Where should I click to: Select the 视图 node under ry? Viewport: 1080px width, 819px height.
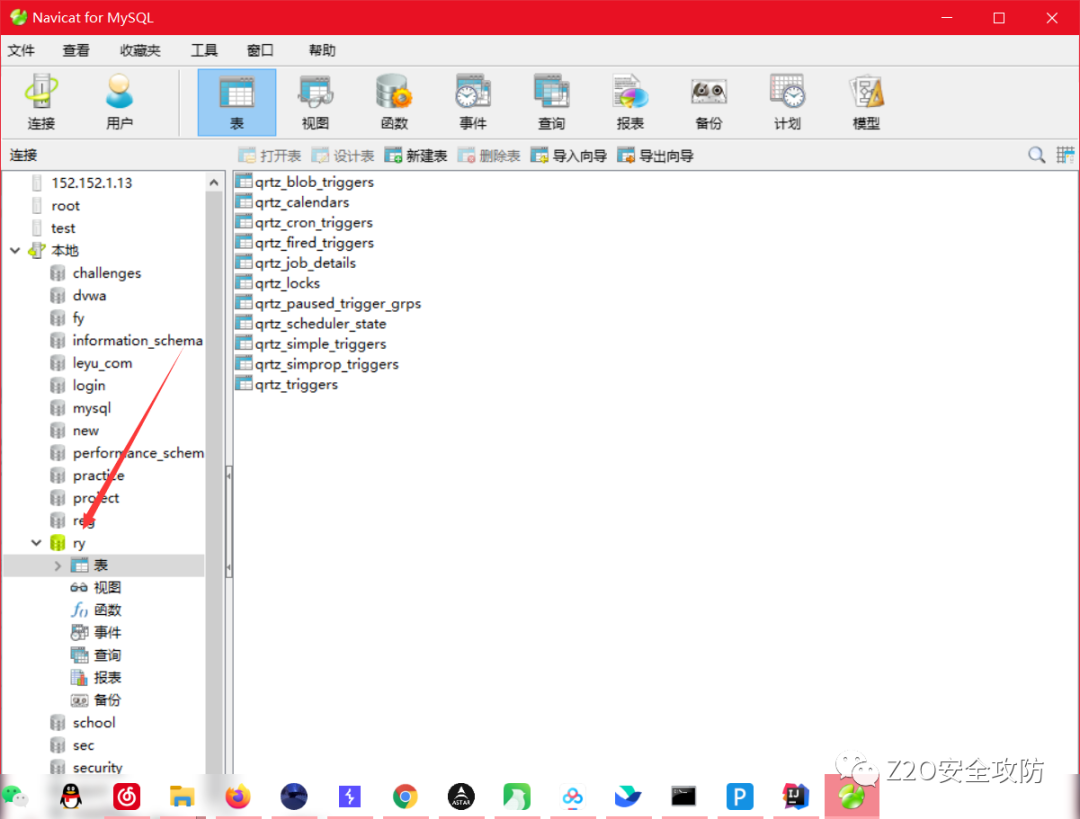click(x=107, y=588)
